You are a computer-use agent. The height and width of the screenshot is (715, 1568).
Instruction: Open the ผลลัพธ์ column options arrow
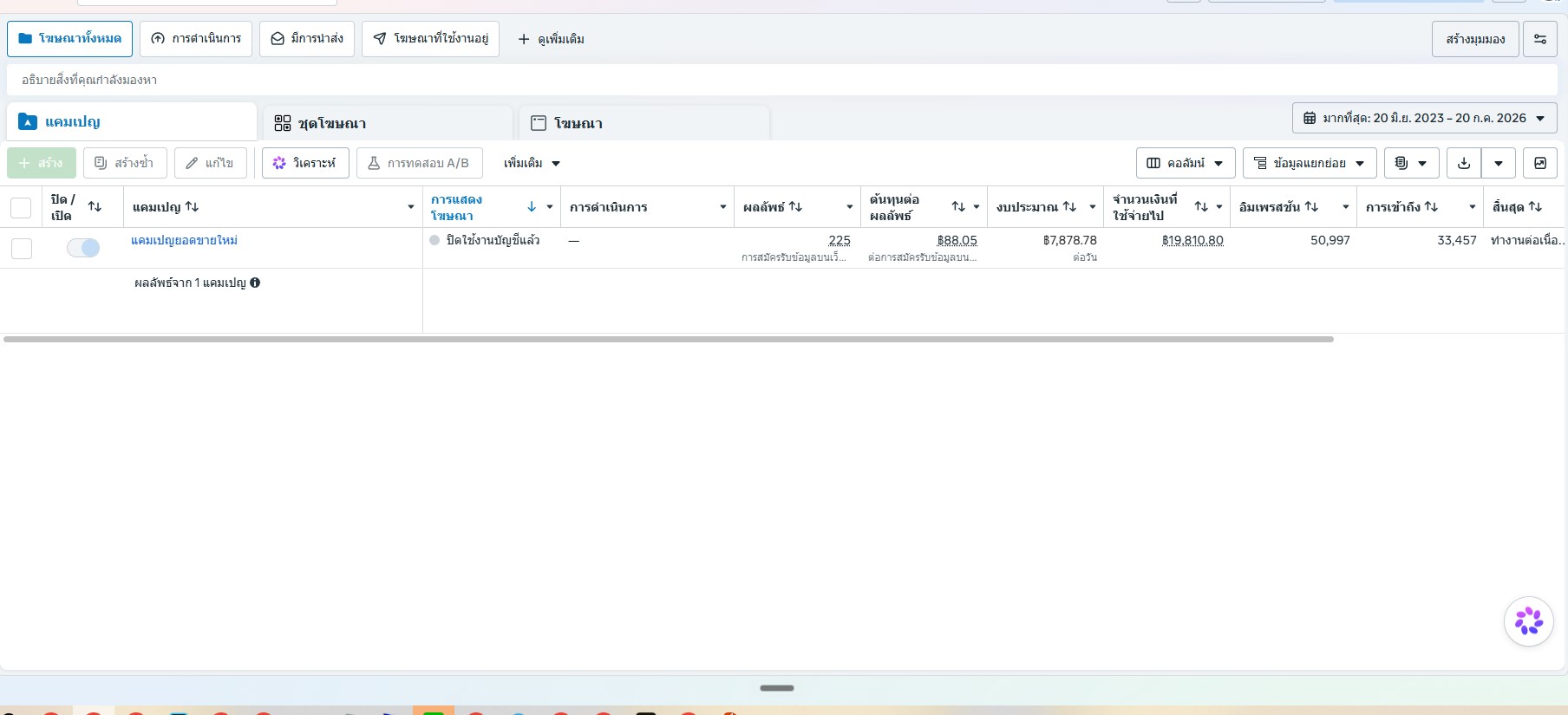pos(850,207)
